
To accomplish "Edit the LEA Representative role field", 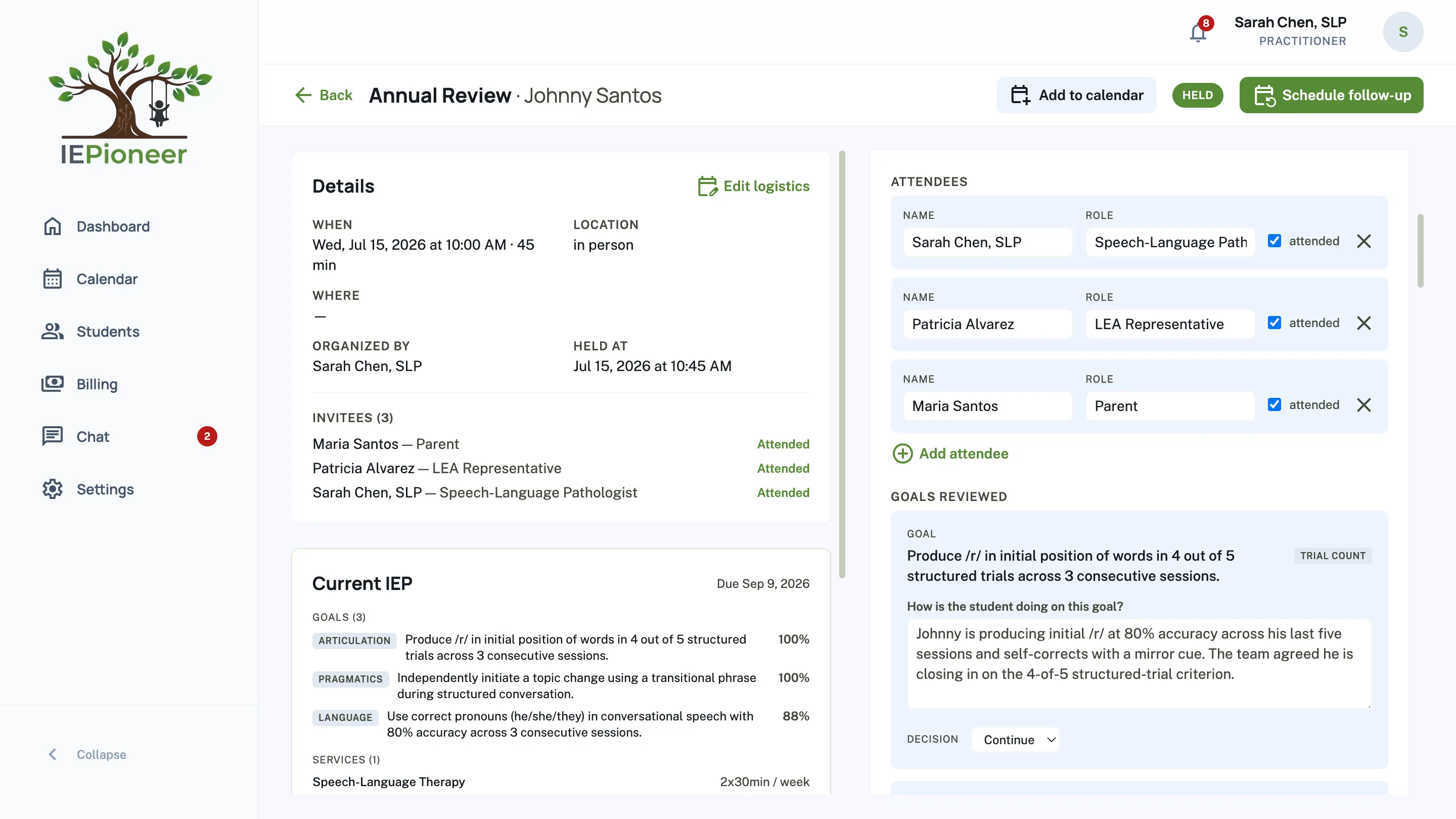I will (1170, 324).
